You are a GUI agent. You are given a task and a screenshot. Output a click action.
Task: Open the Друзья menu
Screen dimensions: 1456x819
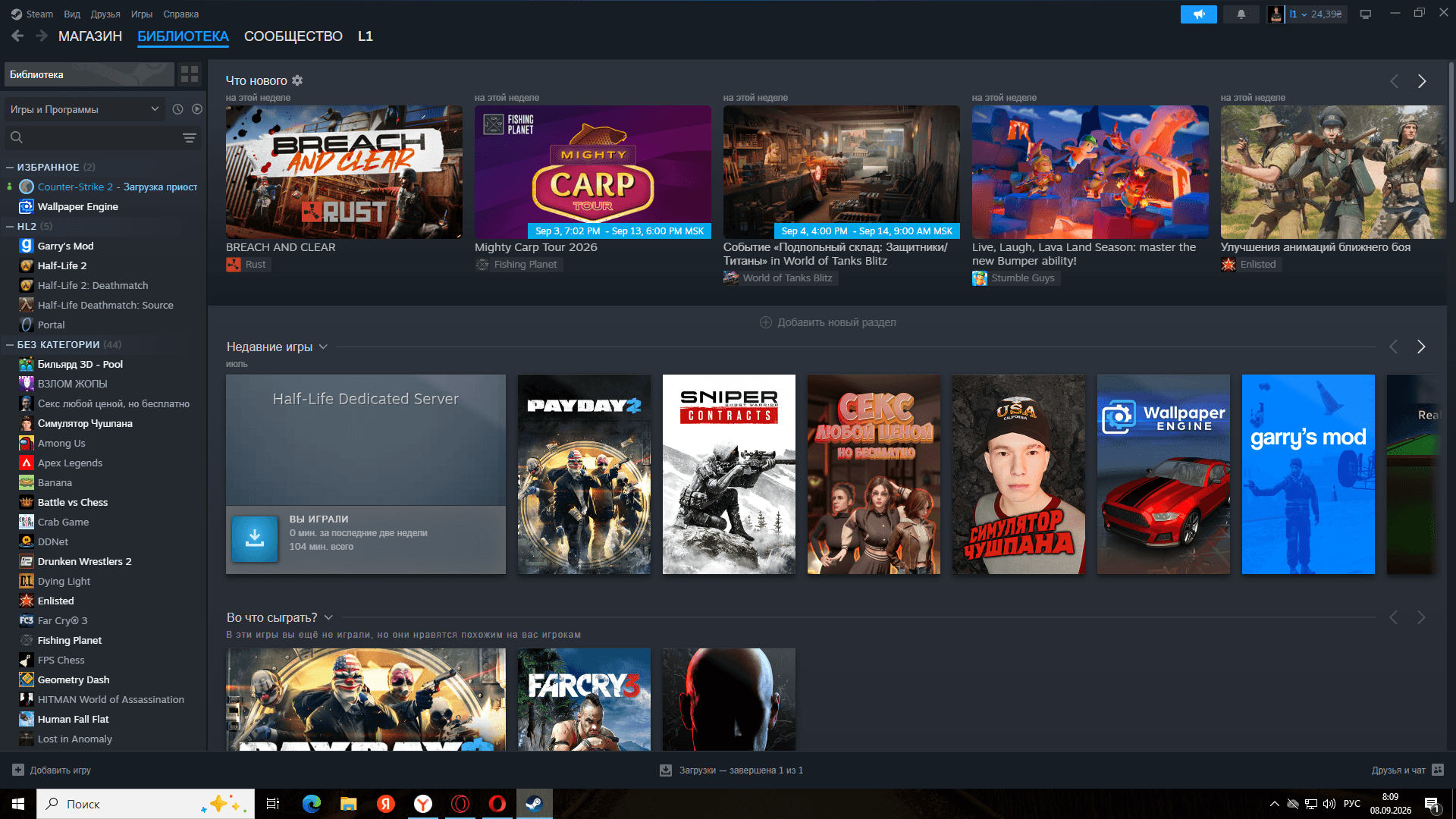tap(105, 14)
